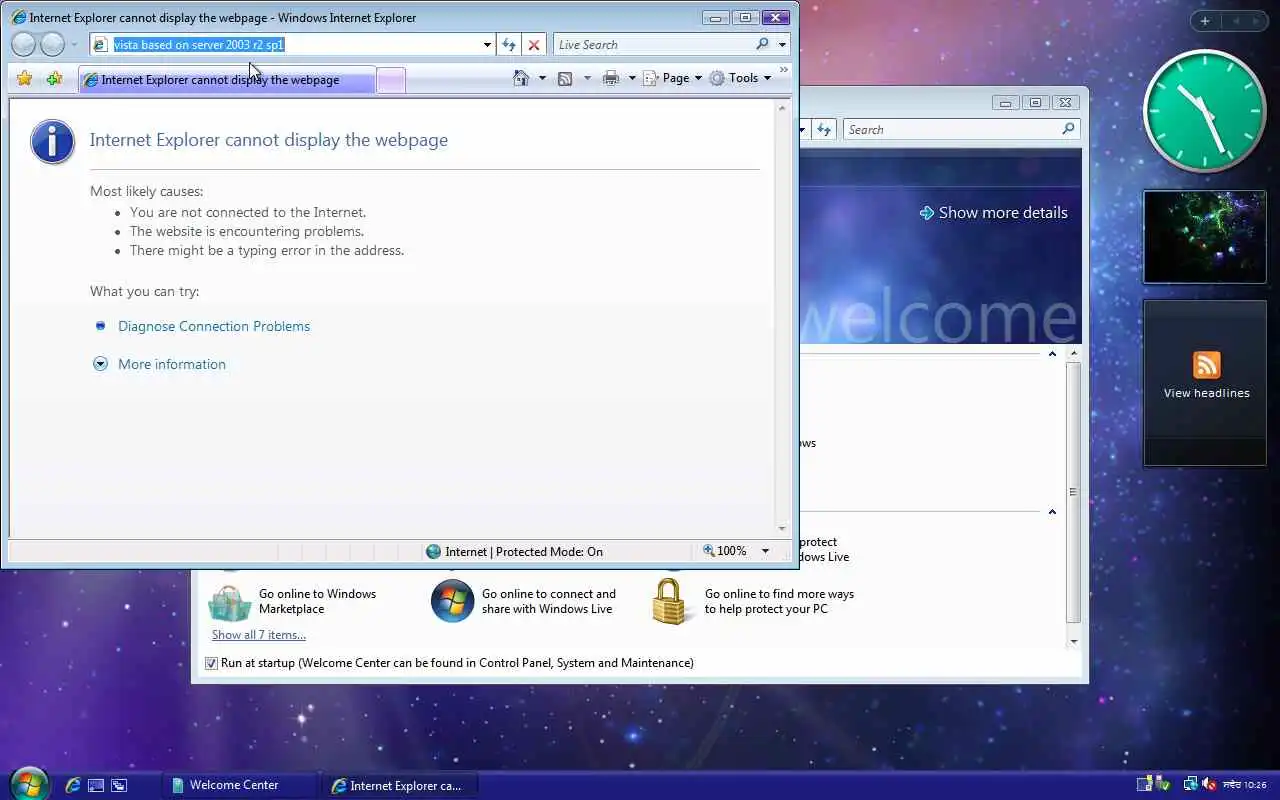This screenshot has width=1280, height=800.
Task: Click Show all 7 items link
Action: pyautogui.click(x=259, y=635)
